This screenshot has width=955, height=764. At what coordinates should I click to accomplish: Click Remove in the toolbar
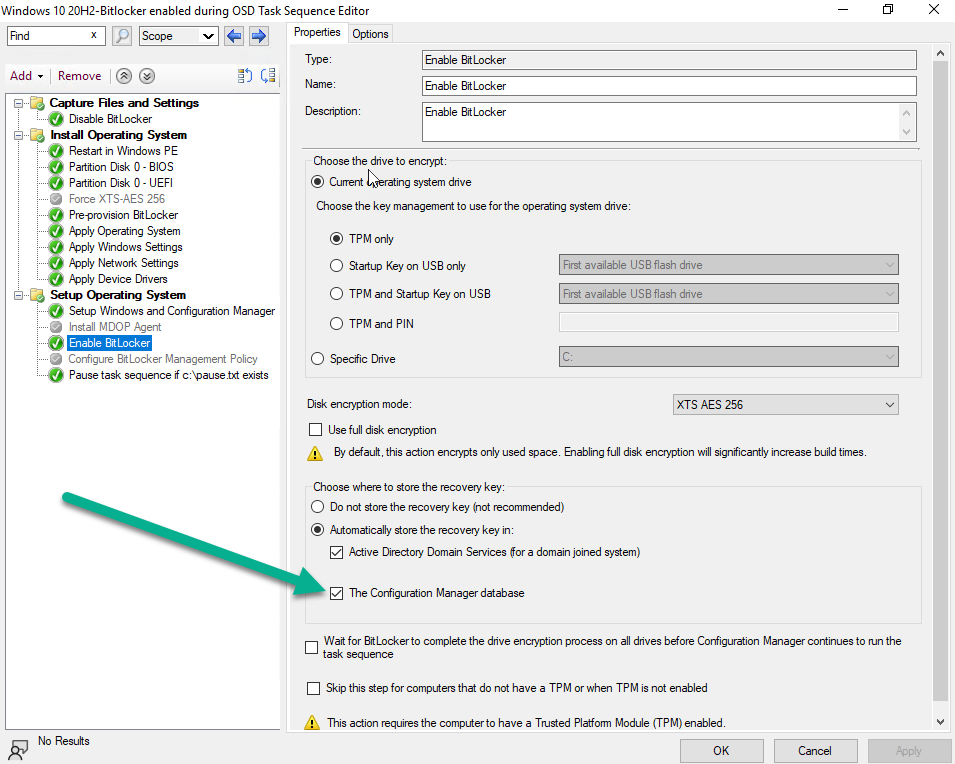[x=79, y=76]
